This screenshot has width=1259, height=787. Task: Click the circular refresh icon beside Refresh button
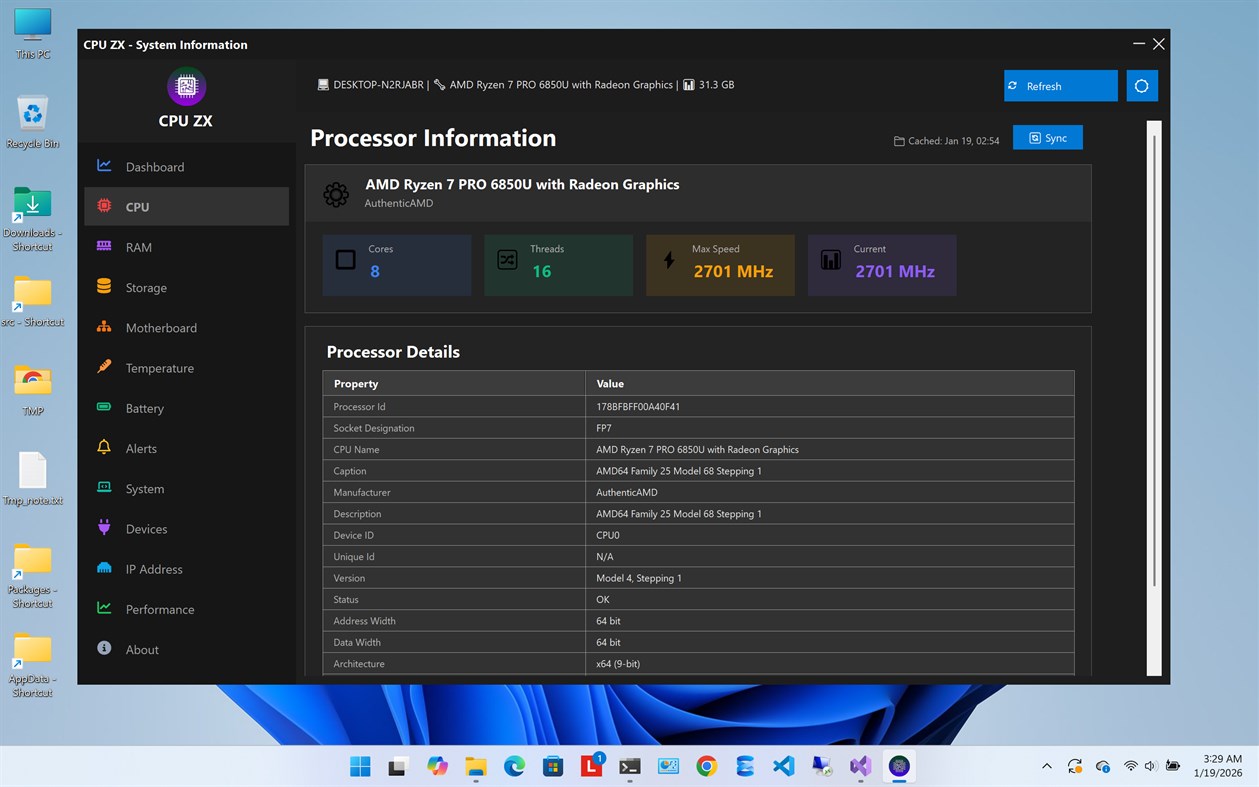(1141, 86)
